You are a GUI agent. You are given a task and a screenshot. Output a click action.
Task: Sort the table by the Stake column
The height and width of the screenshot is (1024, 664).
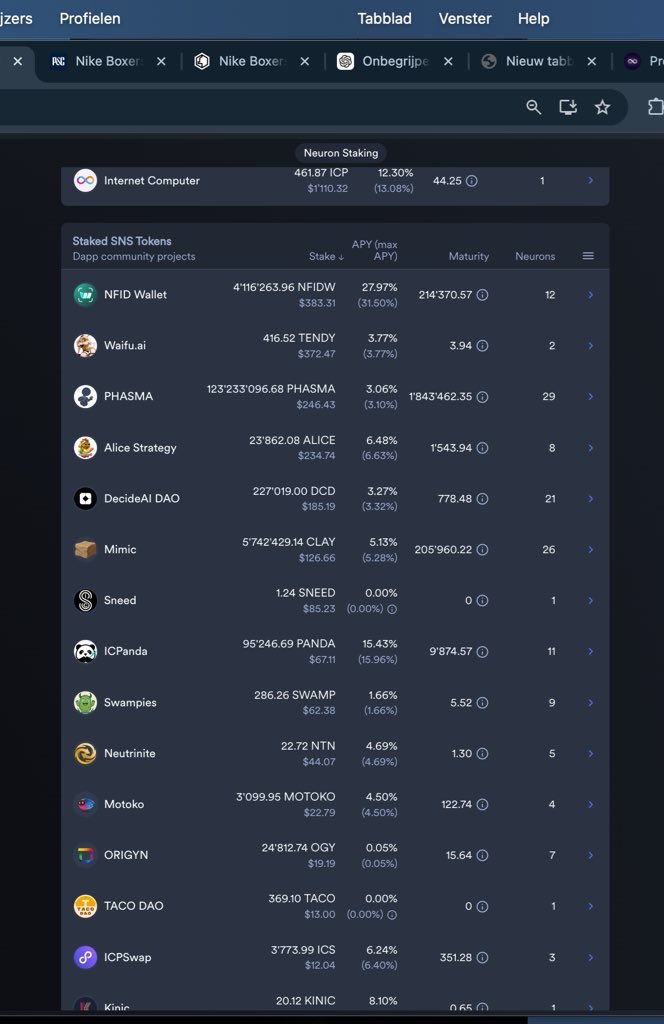[326, 257]
